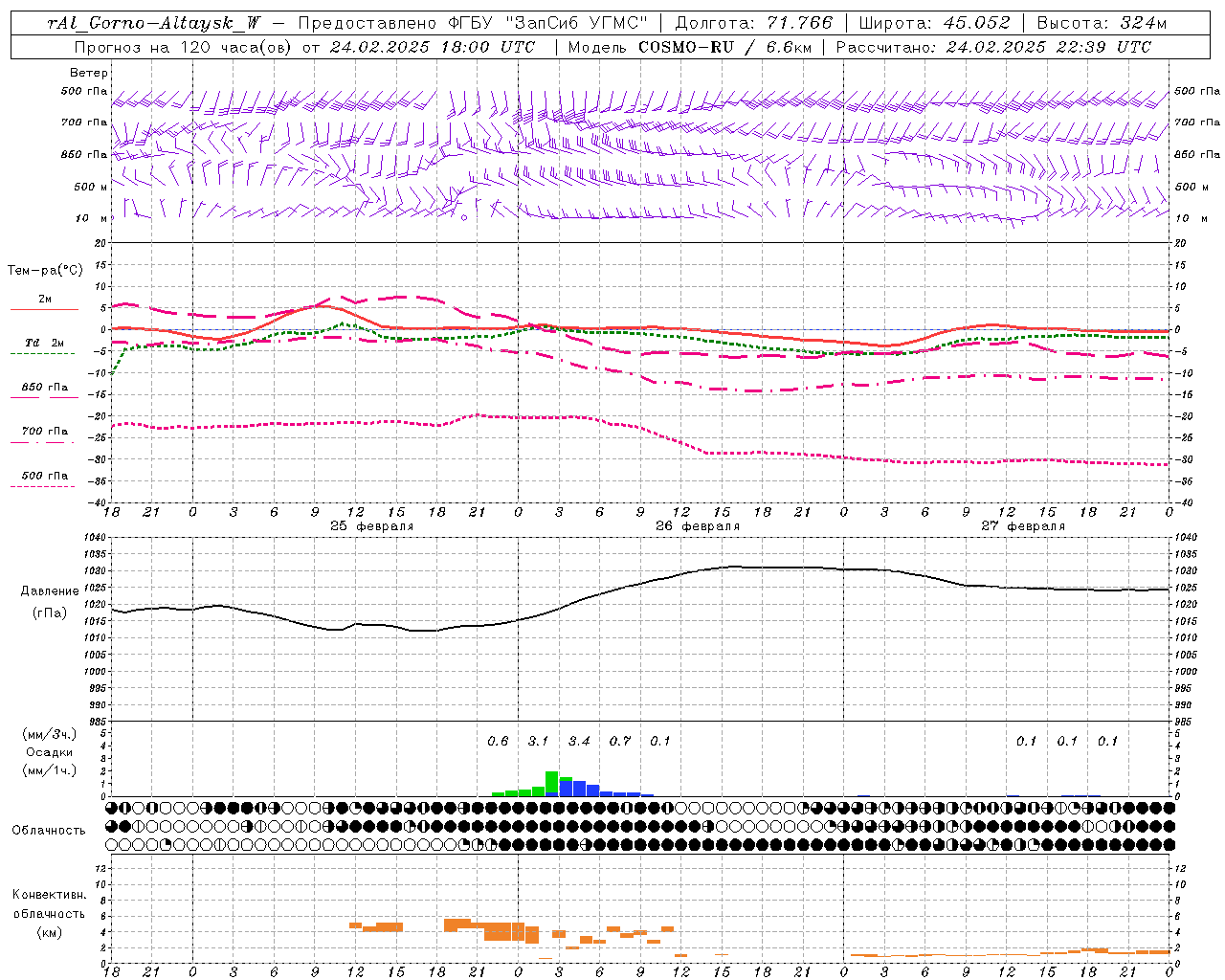This screenshot has height=980, width=1225.
Task: Click the station title rAl_Gorno-Altaysk_W
Action: pos(155,23)
